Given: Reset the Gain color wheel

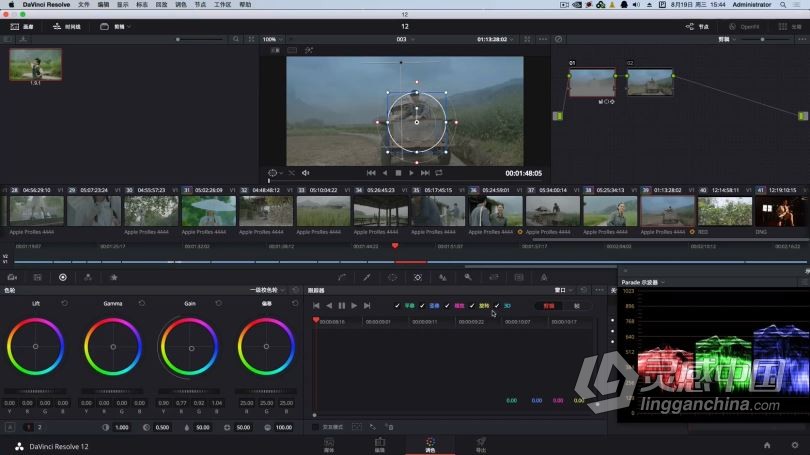Looking at the screenshot, I should [x=219, y=303].
